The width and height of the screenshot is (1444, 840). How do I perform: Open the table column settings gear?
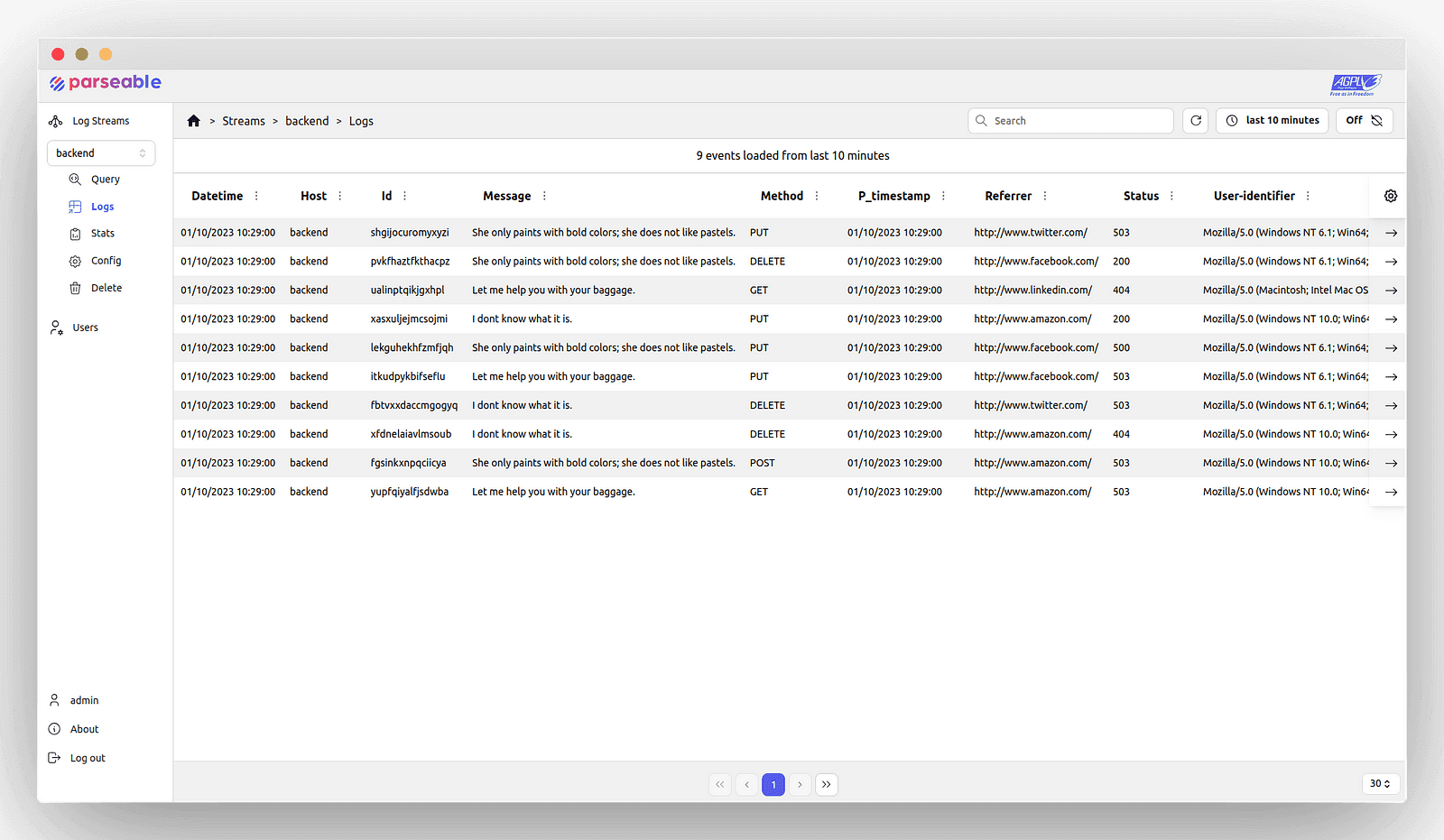tap(1391, 196)
